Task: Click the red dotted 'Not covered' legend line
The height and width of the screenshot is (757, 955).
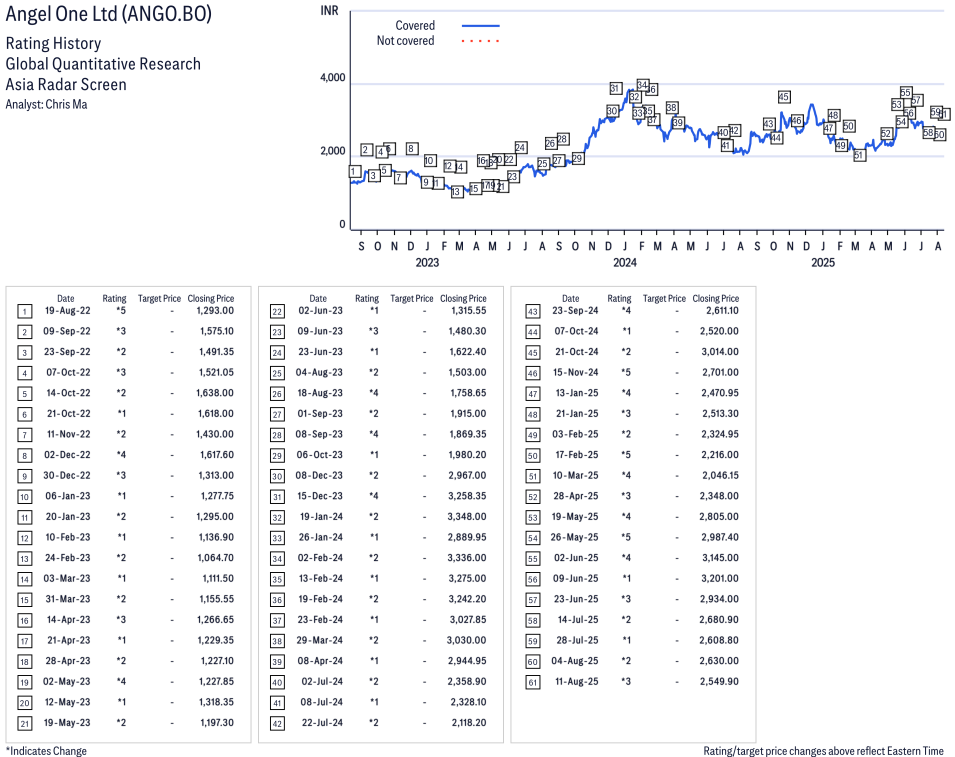Action: coord(481,41)
